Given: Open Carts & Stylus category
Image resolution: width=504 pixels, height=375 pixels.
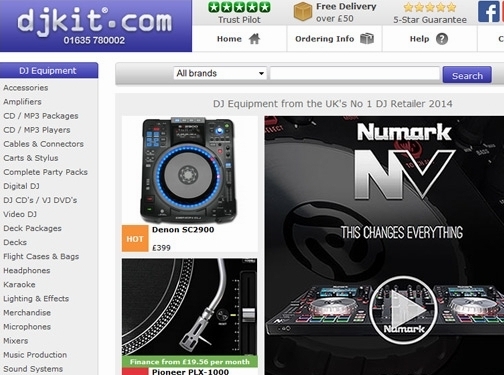Looking at the screenshot, I should 31,158.
